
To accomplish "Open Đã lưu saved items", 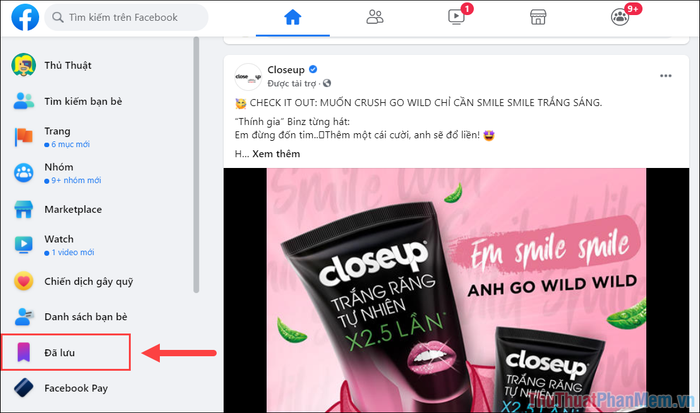I will click(66, 352).
